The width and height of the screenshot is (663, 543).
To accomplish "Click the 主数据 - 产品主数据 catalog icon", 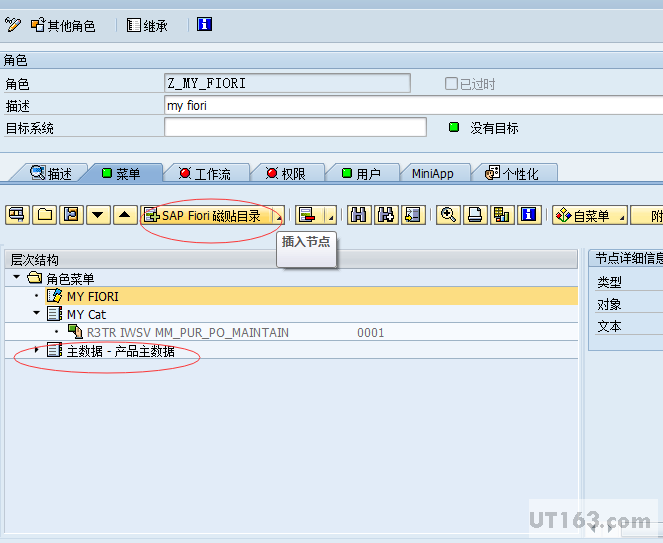I will [55, 350].
